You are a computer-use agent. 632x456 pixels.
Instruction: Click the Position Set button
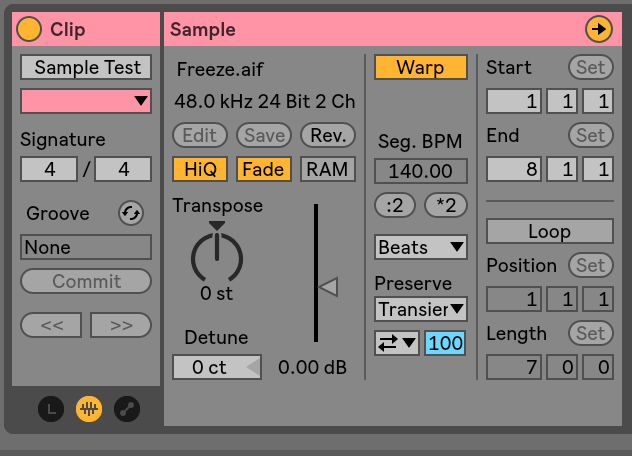(x=591, y=265)
